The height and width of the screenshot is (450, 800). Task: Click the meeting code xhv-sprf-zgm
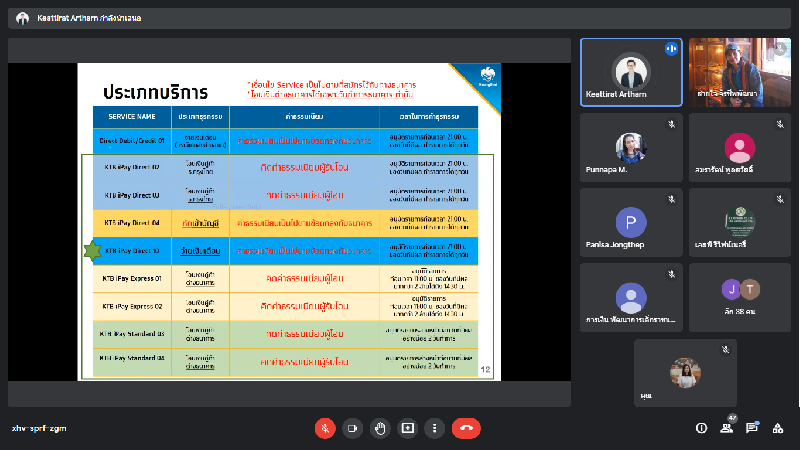tap(38, 428)
